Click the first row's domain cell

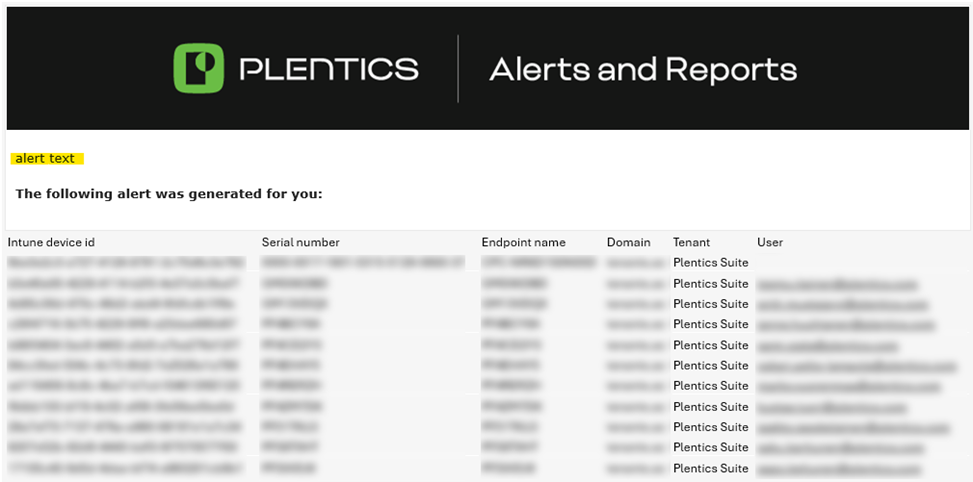point(635,262)
